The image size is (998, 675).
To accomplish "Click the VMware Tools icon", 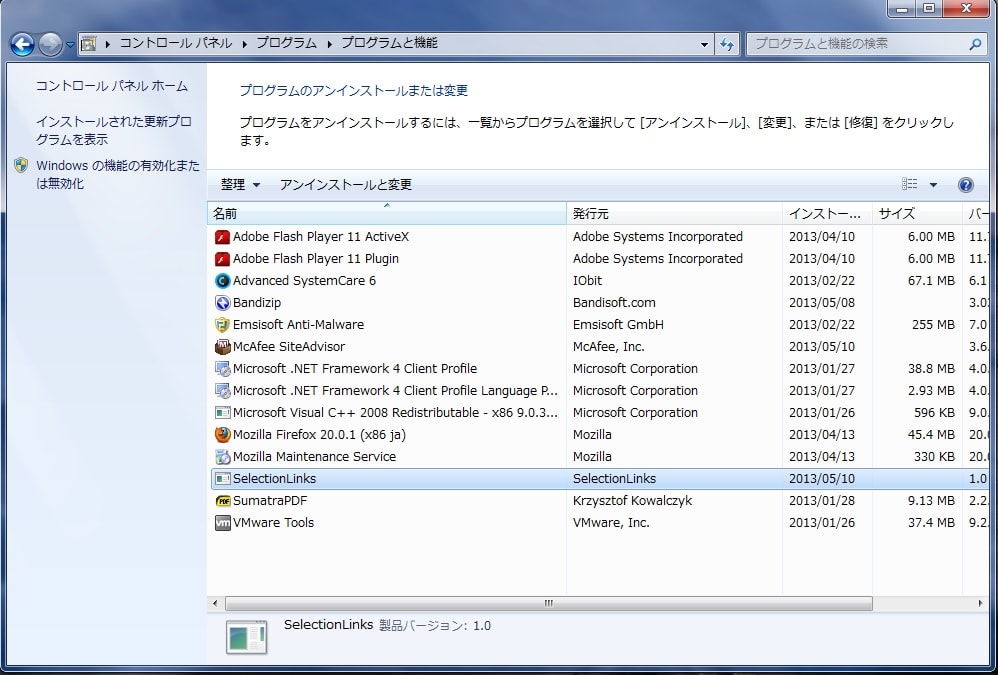I will pyautogui.click(x=222, y=523).
